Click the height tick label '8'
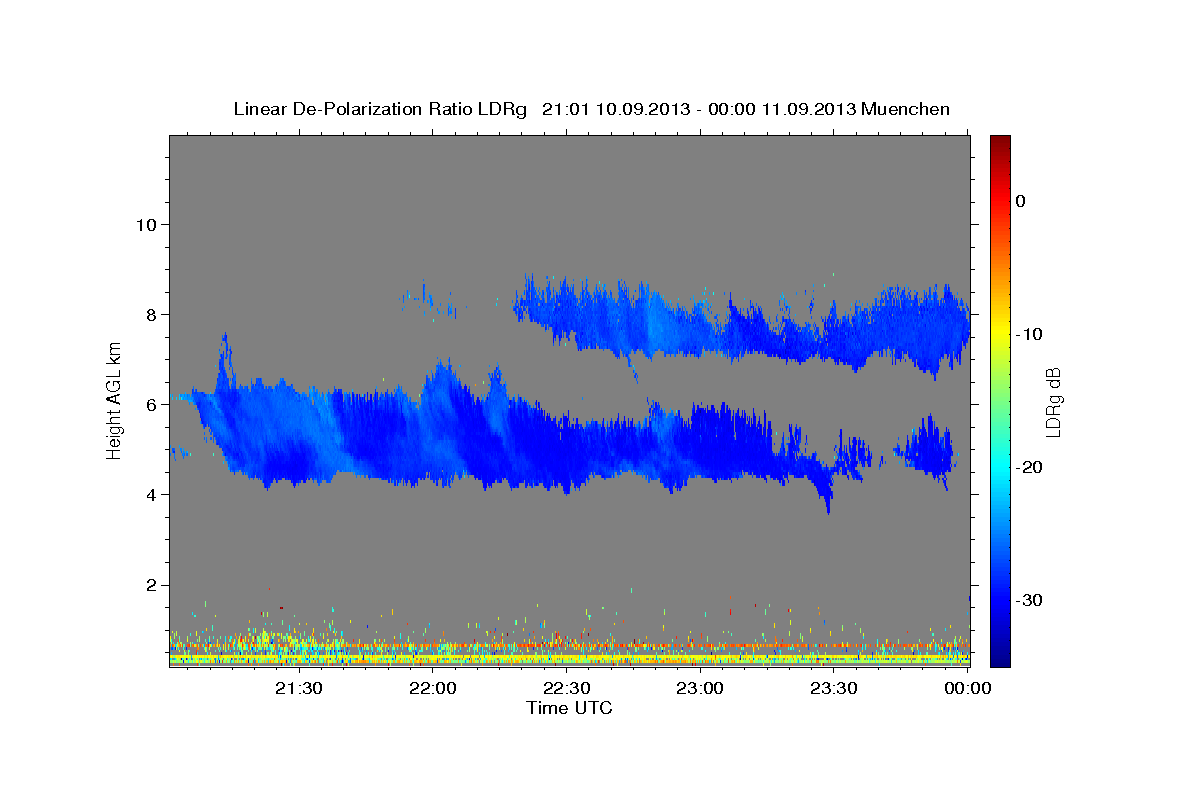 point(149,314)
